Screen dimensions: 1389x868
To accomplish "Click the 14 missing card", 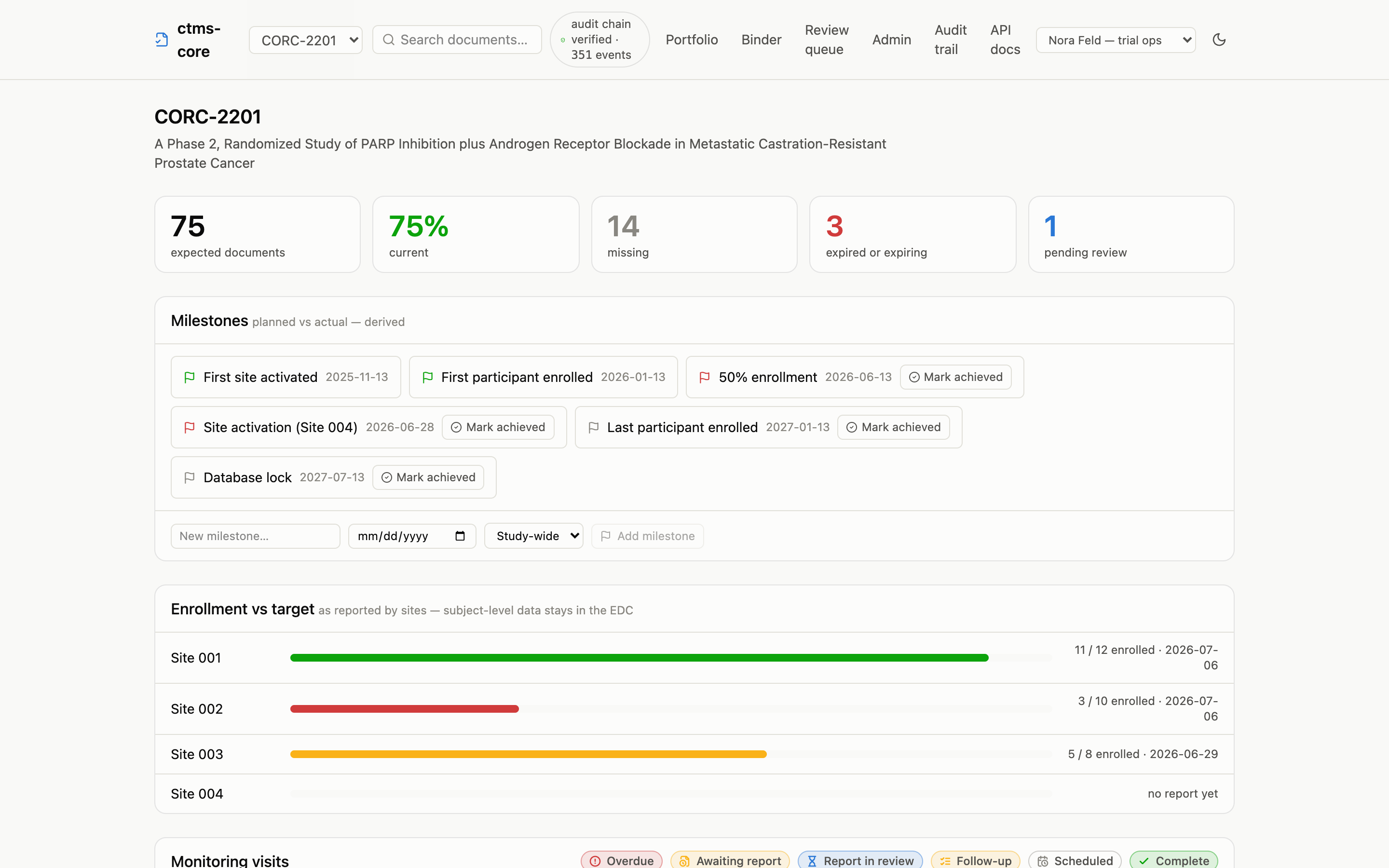I will (x=694, y=234).
